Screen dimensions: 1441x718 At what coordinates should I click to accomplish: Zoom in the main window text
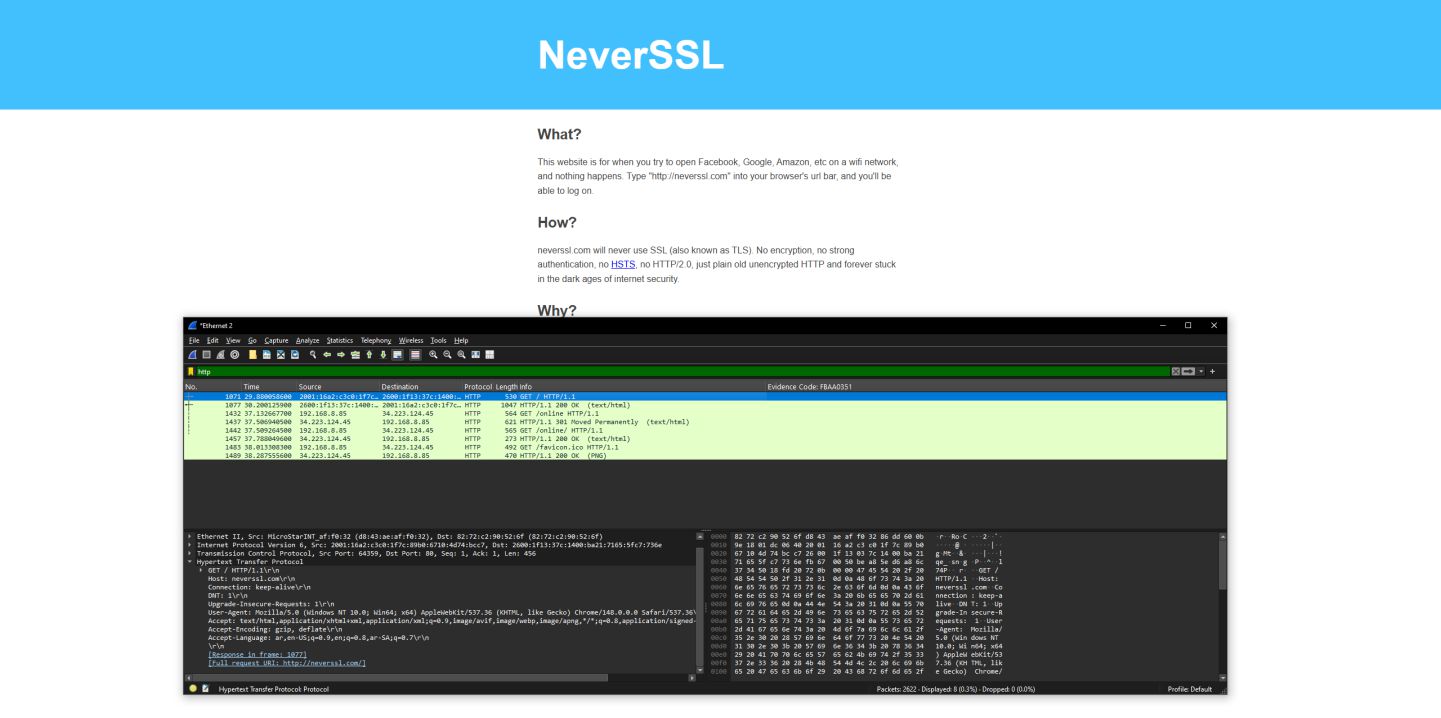tap(433, 355)
